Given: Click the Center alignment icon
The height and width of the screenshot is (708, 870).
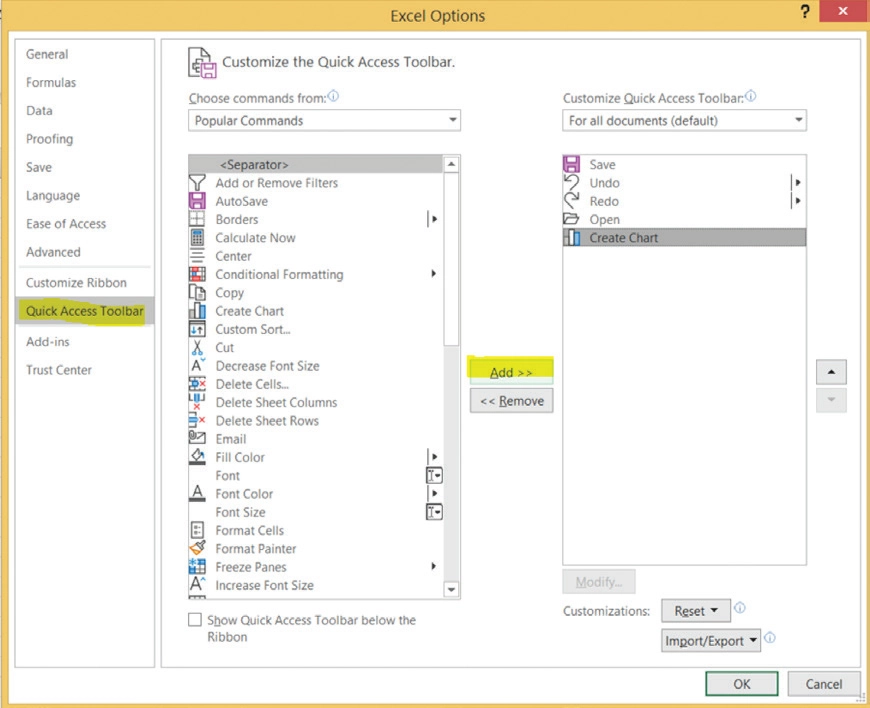Looking at the screenshot, I should tap(197, 256).
